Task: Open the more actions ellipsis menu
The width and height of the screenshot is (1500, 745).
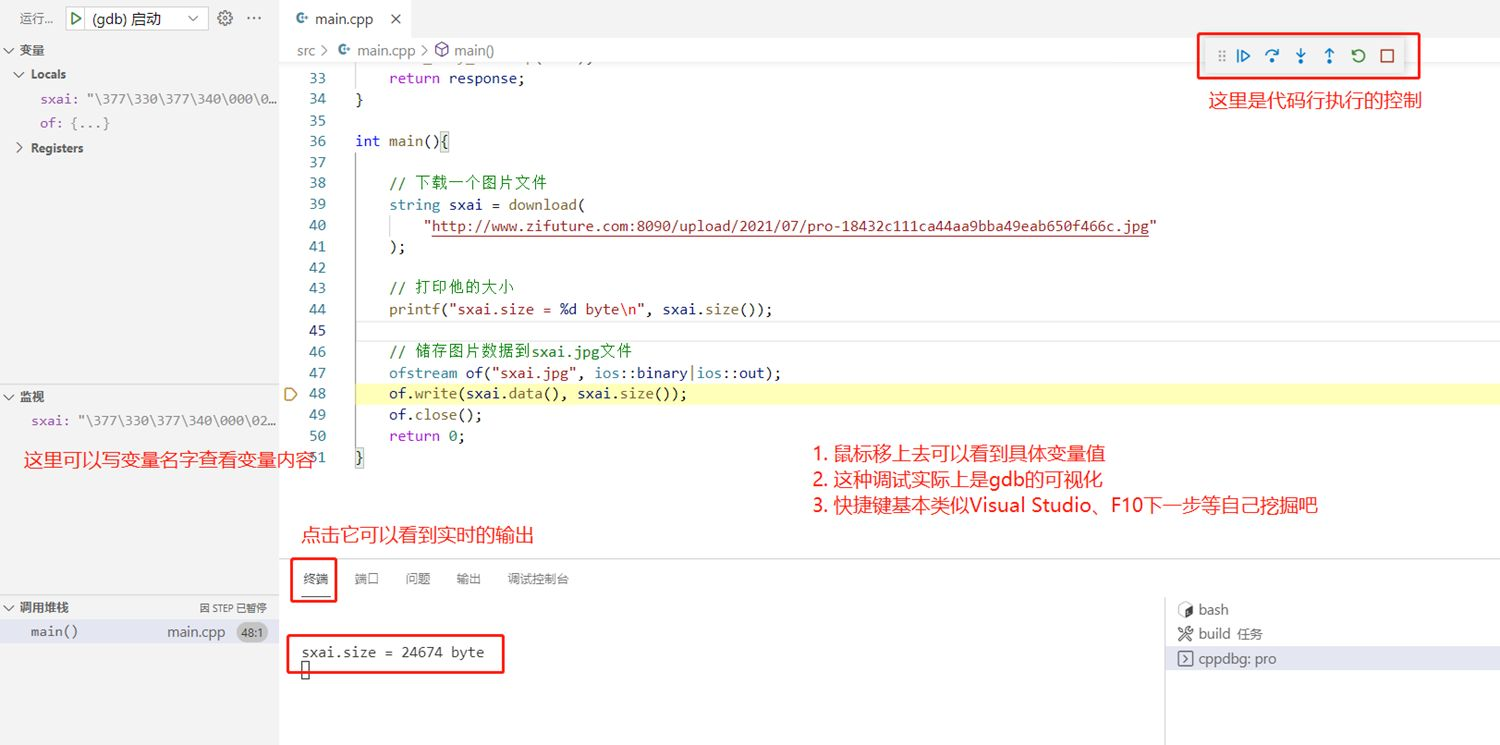Action: tap(254, 18)
